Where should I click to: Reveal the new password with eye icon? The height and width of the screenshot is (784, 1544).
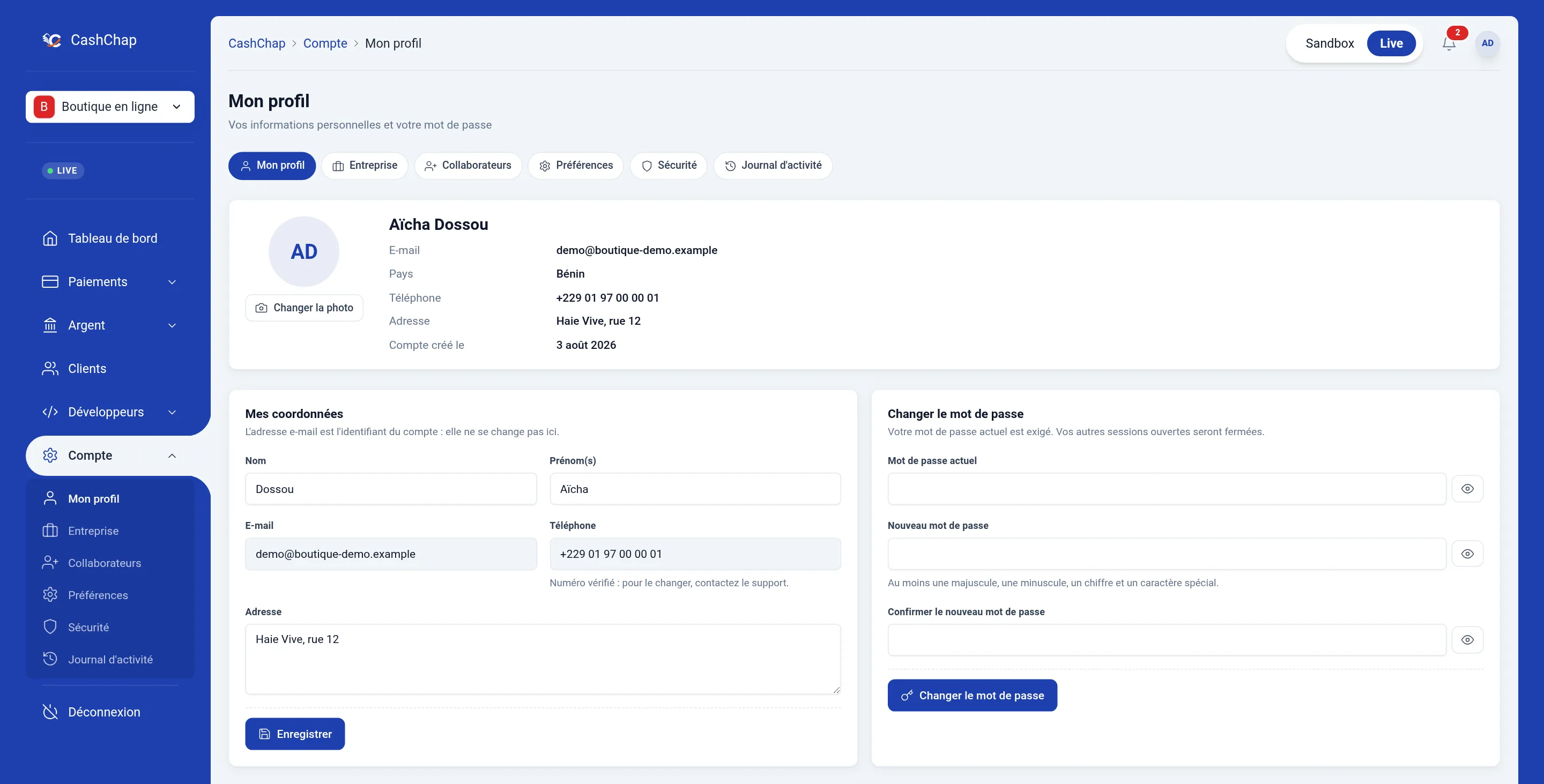(1467, 554)
